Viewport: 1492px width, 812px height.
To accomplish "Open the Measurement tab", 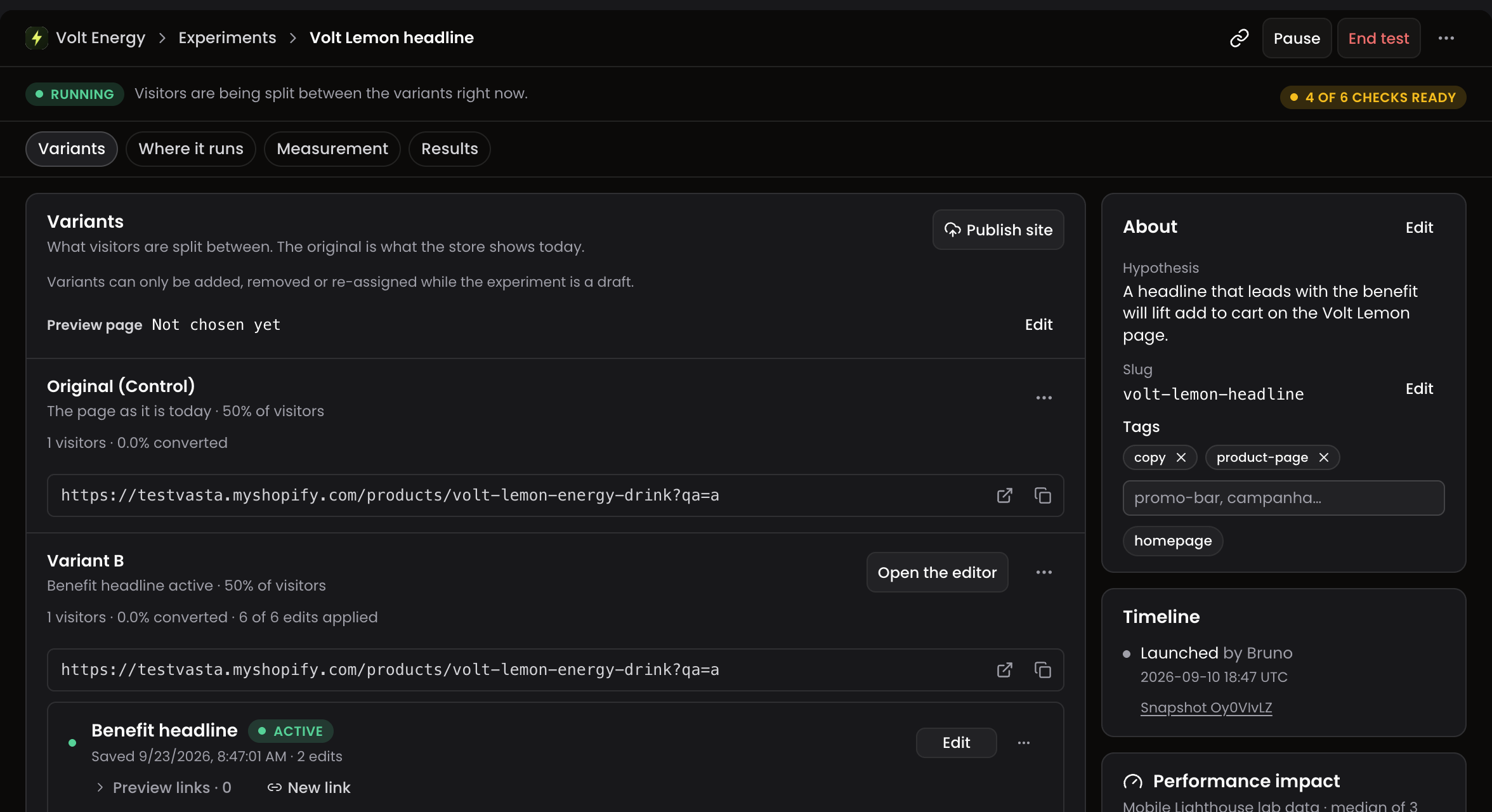I will [x=332, y=149].
